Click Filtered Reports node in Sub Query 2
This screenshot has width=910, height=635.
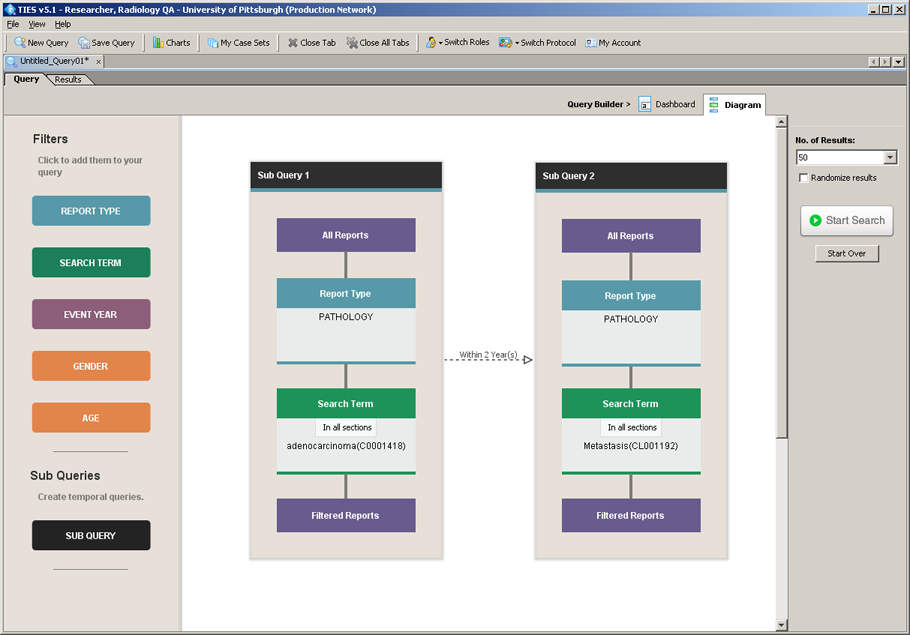[631, 515]
